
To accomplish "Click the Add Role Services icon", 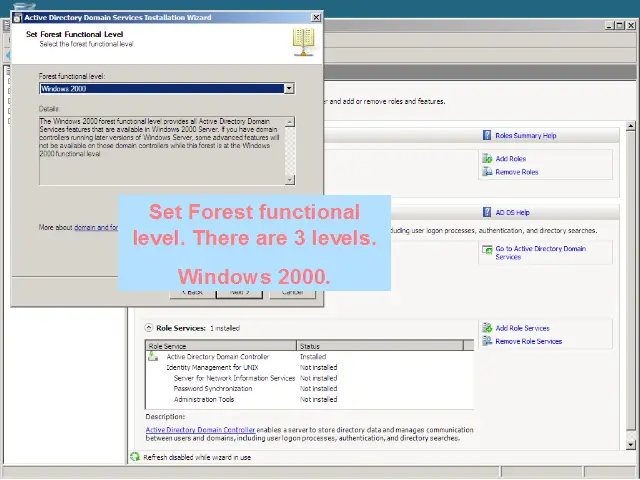I will point(487,327).
